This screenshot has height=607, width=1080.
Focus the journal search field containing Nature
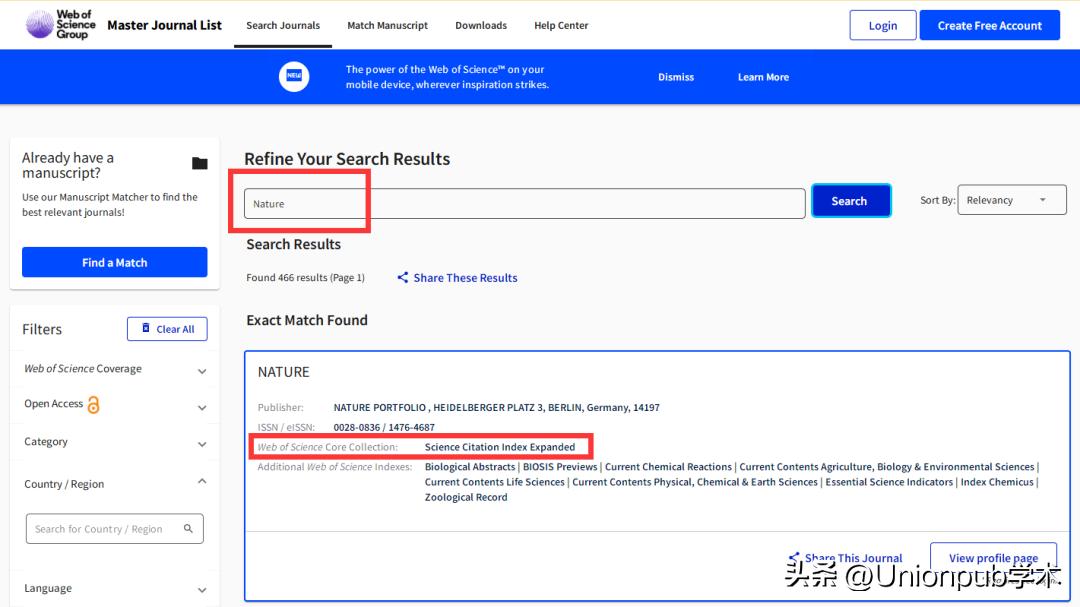click(x=524, y=203)
